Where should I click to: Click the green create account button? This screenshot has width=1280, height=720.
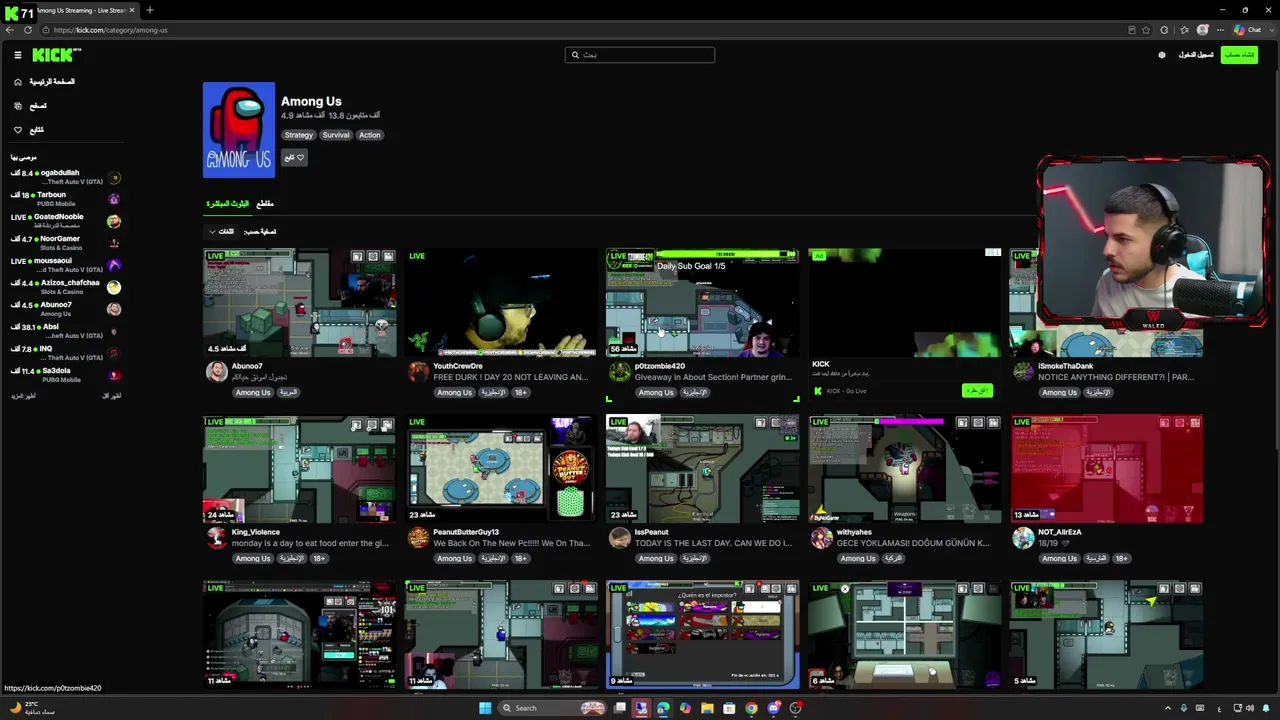point(1239,55)
